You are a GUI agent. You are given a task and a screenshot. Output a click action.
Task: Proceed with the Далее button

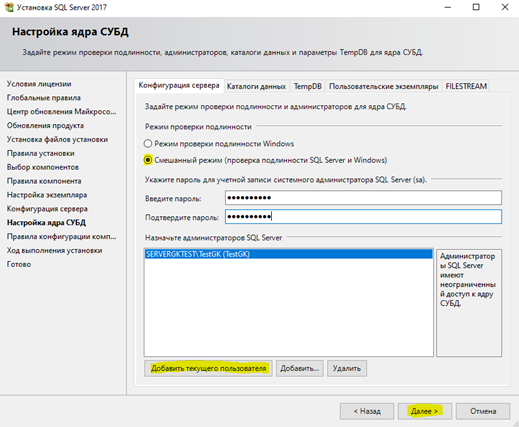(x=425, y=411)
